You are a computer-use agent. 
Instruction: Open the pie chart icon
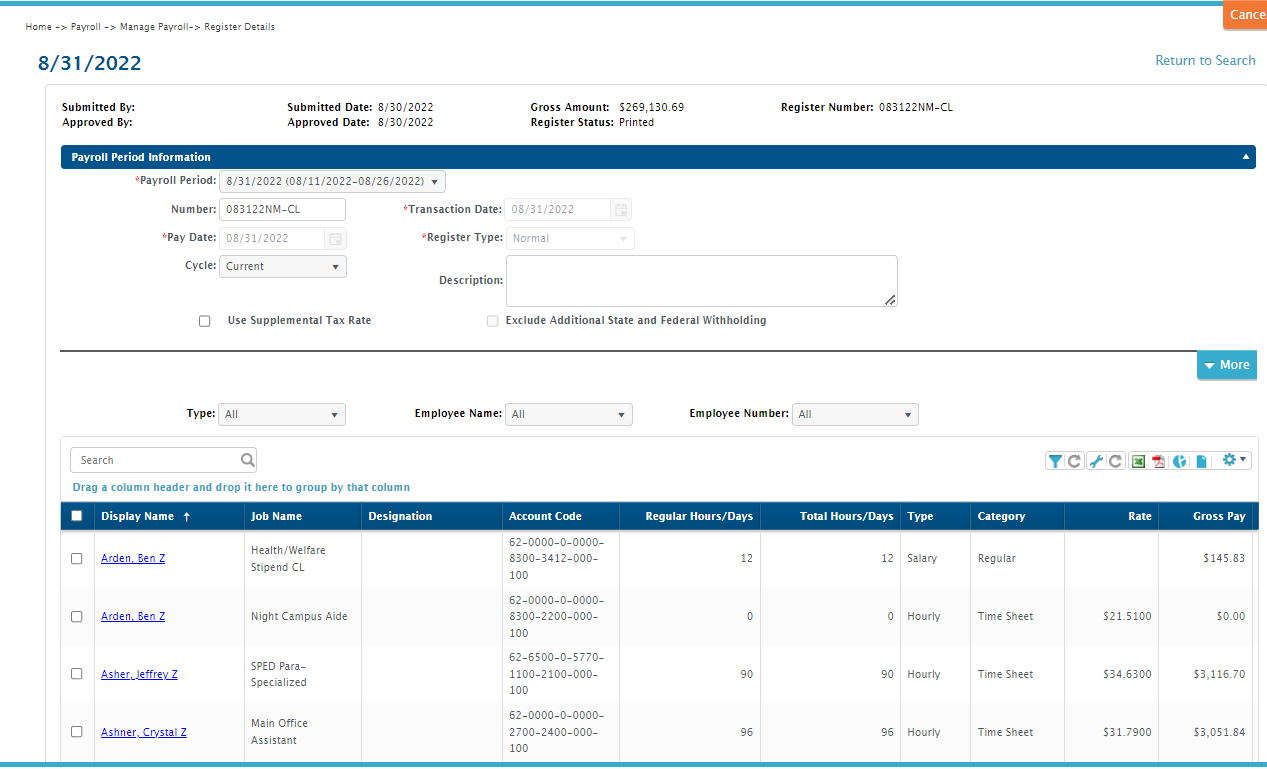(1180, 461)
